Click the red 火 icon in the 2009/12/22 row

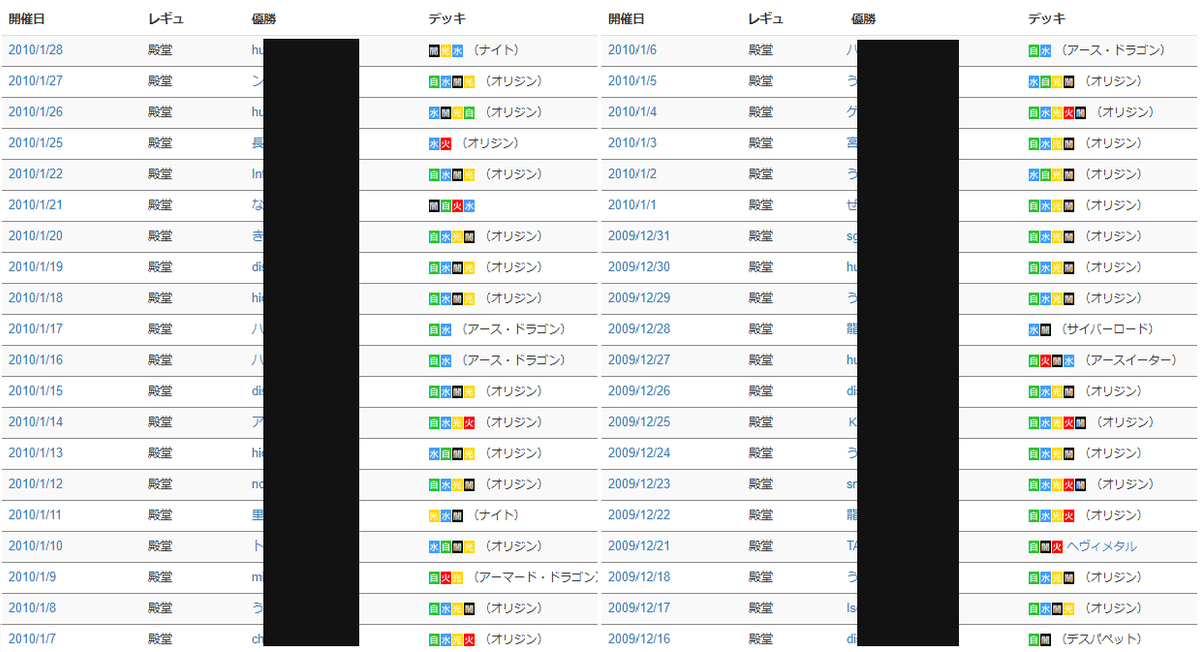[x=1069, y=515]
